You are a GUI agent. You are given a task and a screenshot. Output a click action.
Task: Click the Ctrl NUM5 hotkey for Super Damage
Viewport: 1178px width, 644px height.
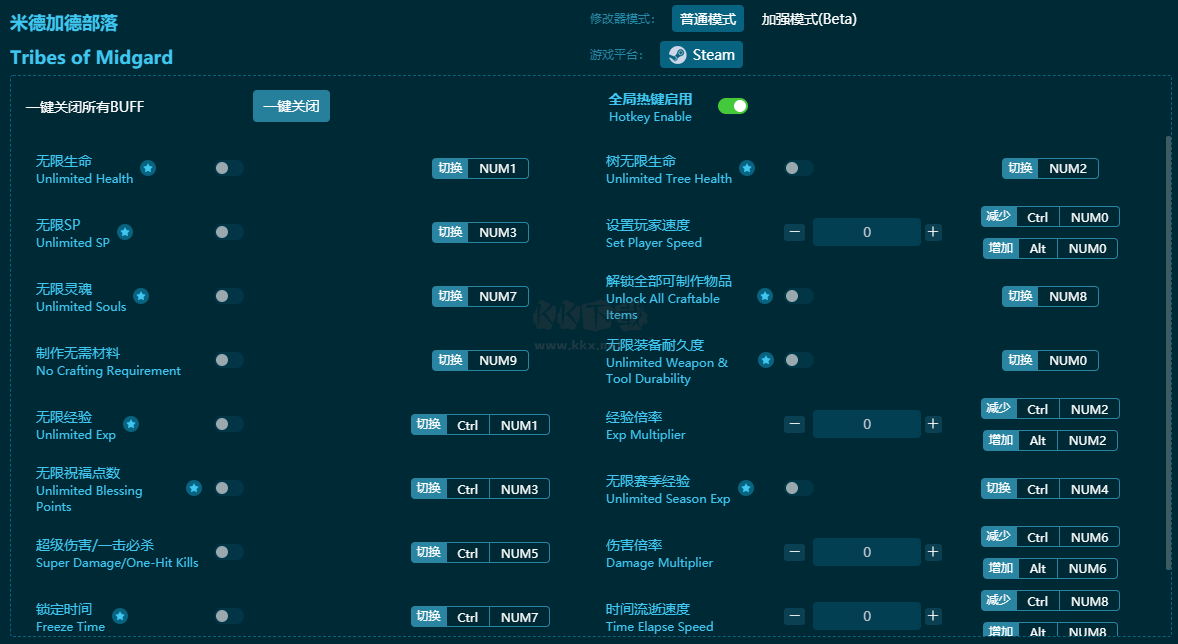[480, 552]
